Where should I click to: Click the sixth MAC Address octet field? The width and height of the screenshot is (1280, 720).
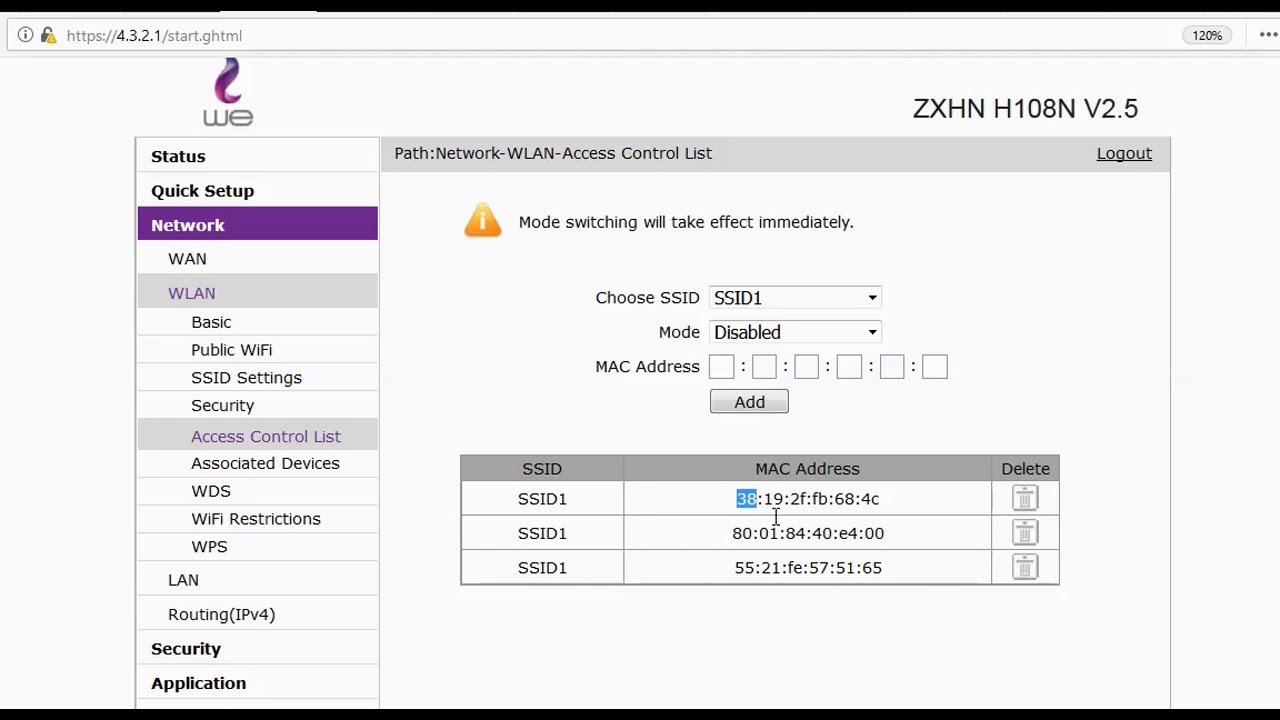(934, 367)
